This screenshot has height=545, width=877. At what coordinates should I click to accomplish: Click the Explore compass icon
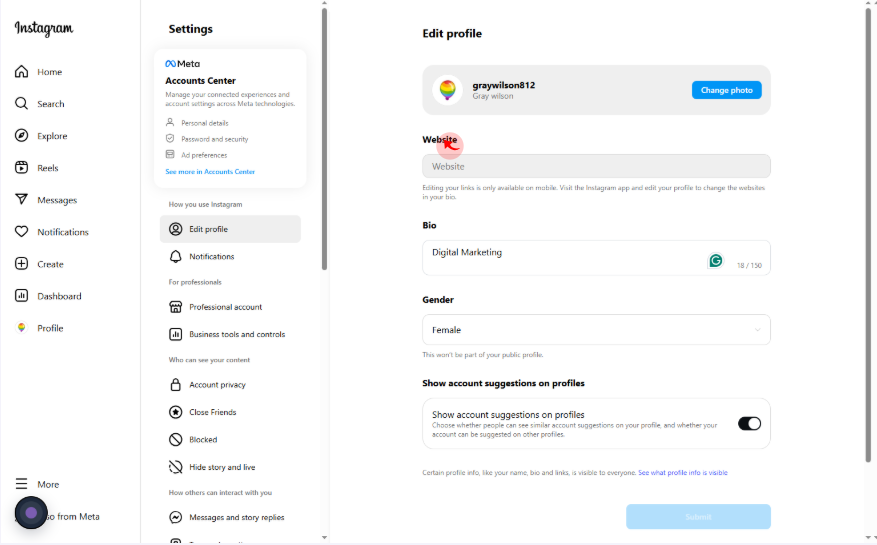[x=21, y=135]
